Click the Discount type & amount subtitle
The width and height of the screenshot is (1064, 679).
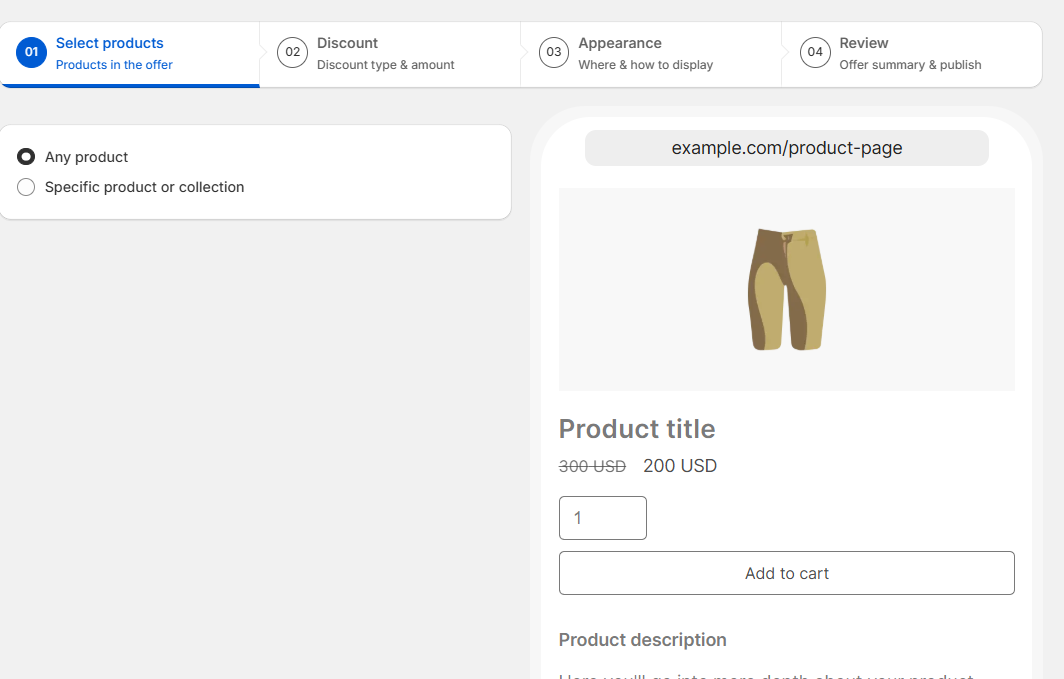click(385, 65)
